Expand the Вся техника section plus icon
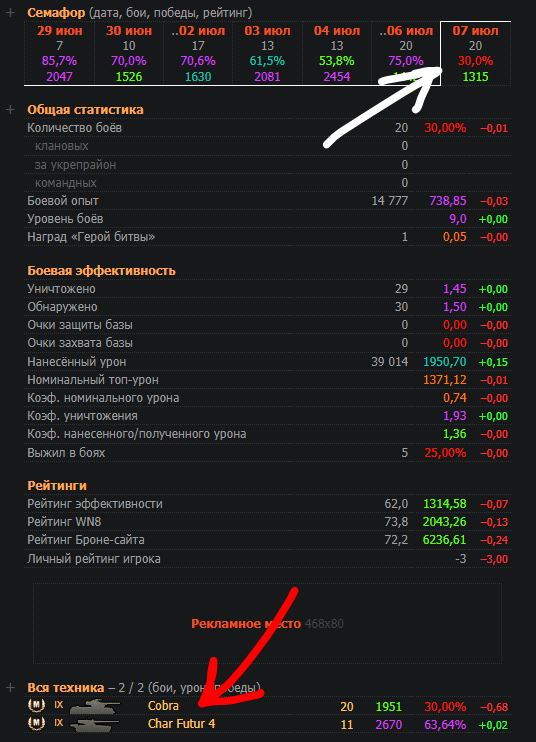 coord(10,687)
